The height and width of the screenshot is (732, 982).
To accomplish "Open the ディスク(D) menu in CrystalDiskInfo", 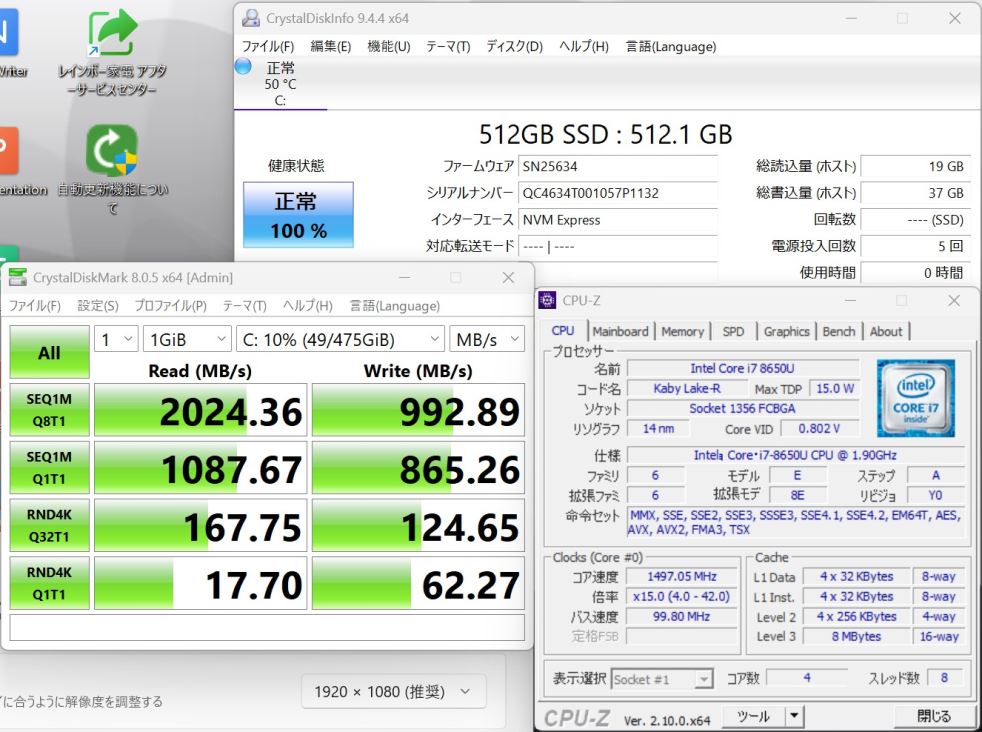I will (x=514, y=47).
